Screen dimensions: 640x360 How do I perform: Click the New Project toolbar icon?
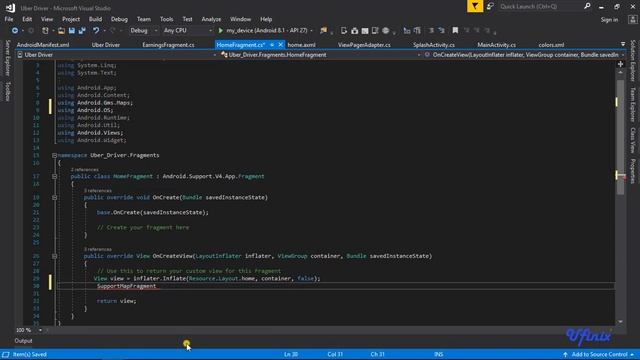coord(45,31)
